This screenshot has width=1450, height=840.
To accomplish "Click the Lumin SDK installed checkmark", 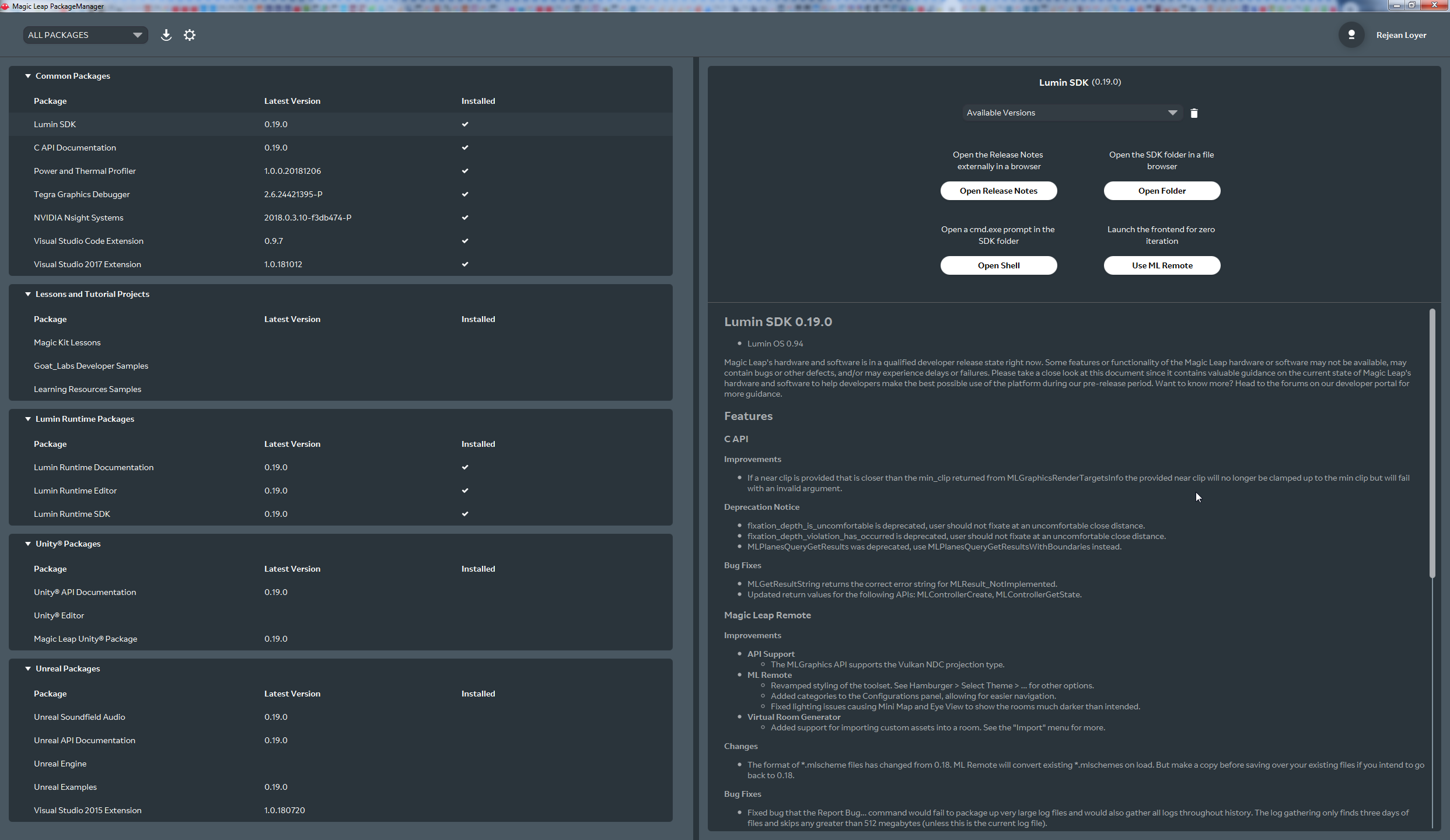I will 465,124.
